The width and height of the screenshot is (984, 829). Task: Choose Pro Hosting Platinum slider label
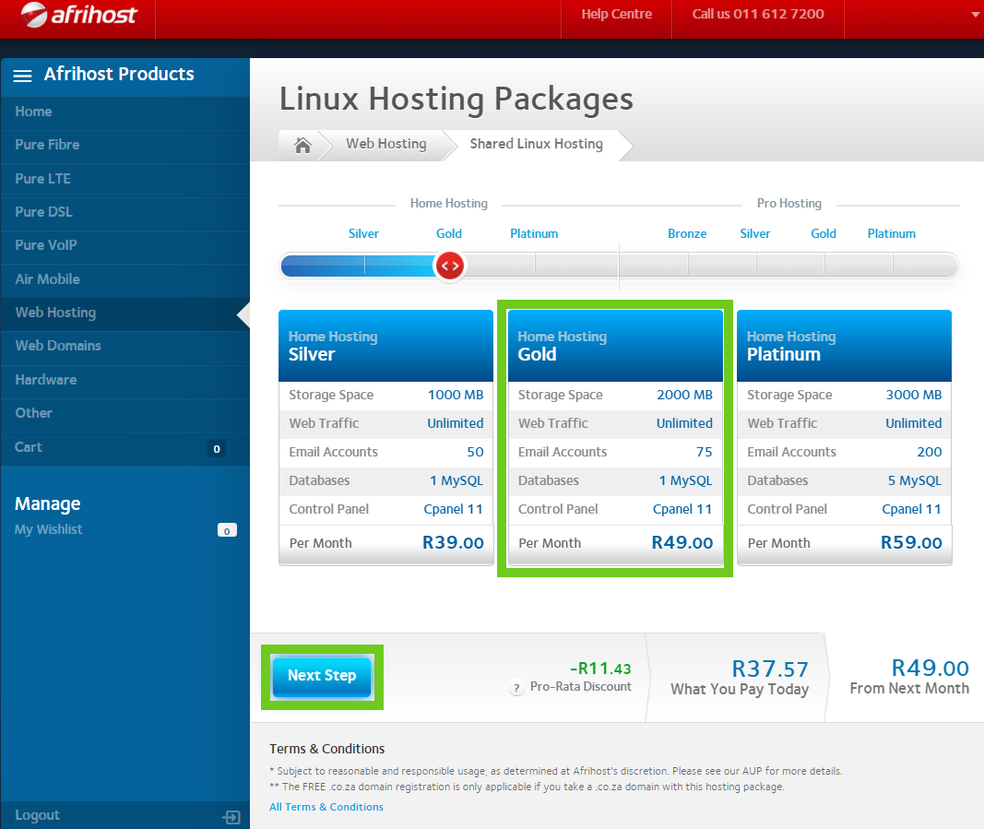click(x=891, y=234)
